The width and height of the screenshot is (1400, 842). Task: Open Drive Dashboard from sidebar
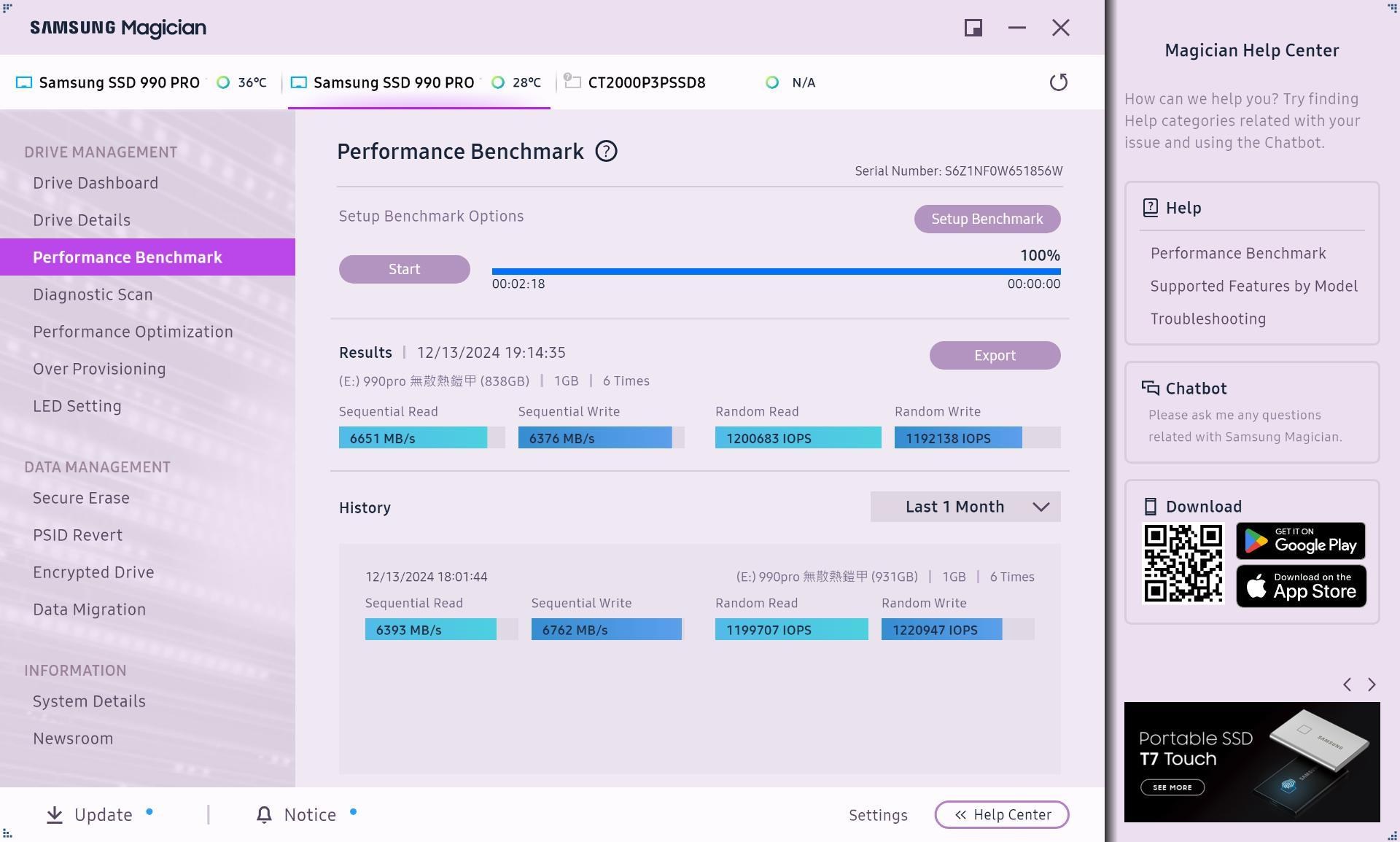coord(96,183)
